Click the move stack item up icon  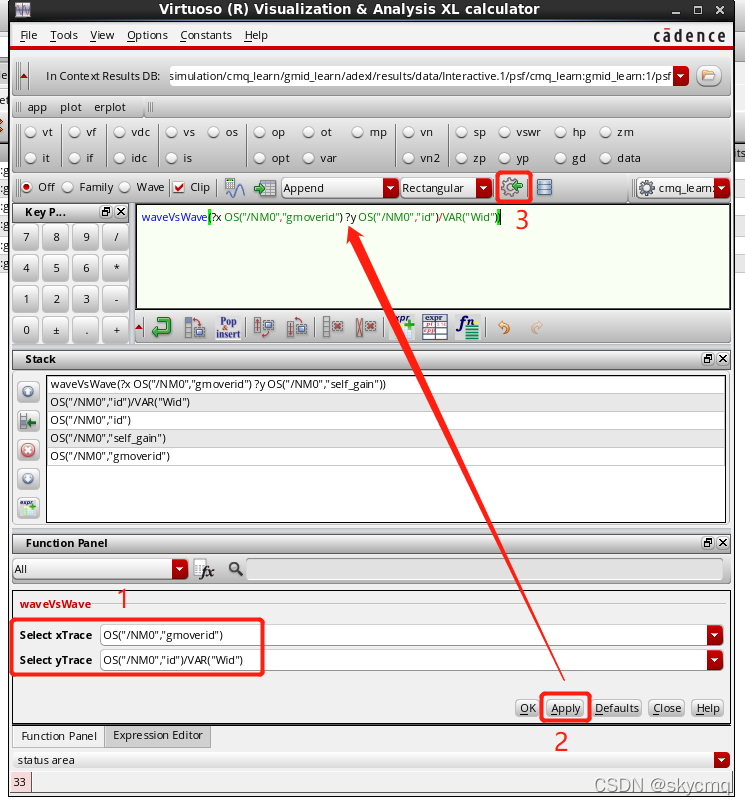point(28,392)
